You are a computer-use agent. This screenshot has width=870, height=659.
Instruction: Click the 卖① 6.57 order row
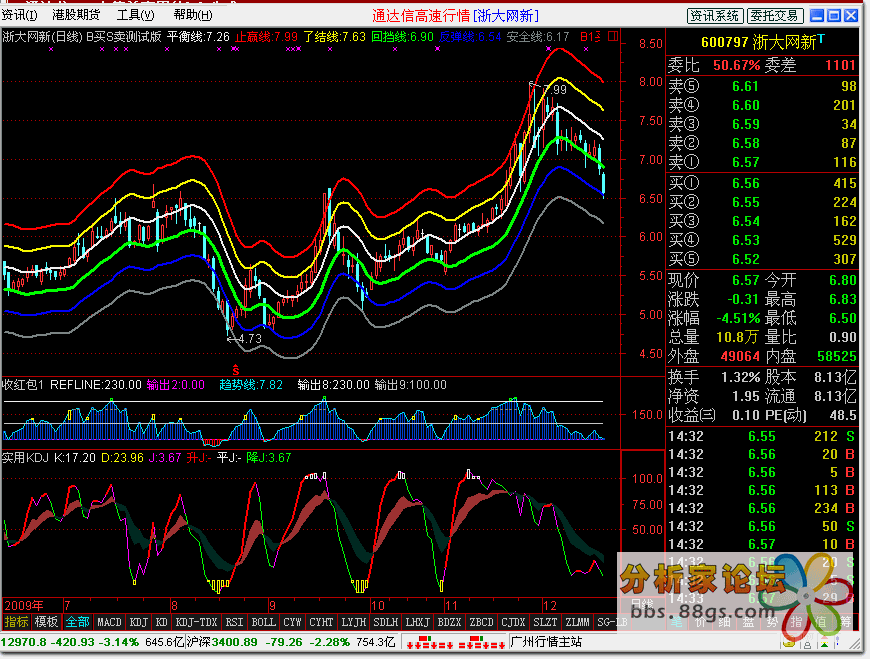(x=762, y=163)
